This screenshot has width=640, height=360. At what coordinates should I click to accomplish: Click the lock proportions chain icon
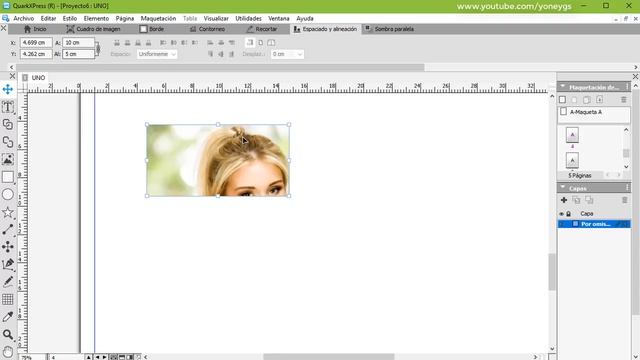(x=98, y=49)
